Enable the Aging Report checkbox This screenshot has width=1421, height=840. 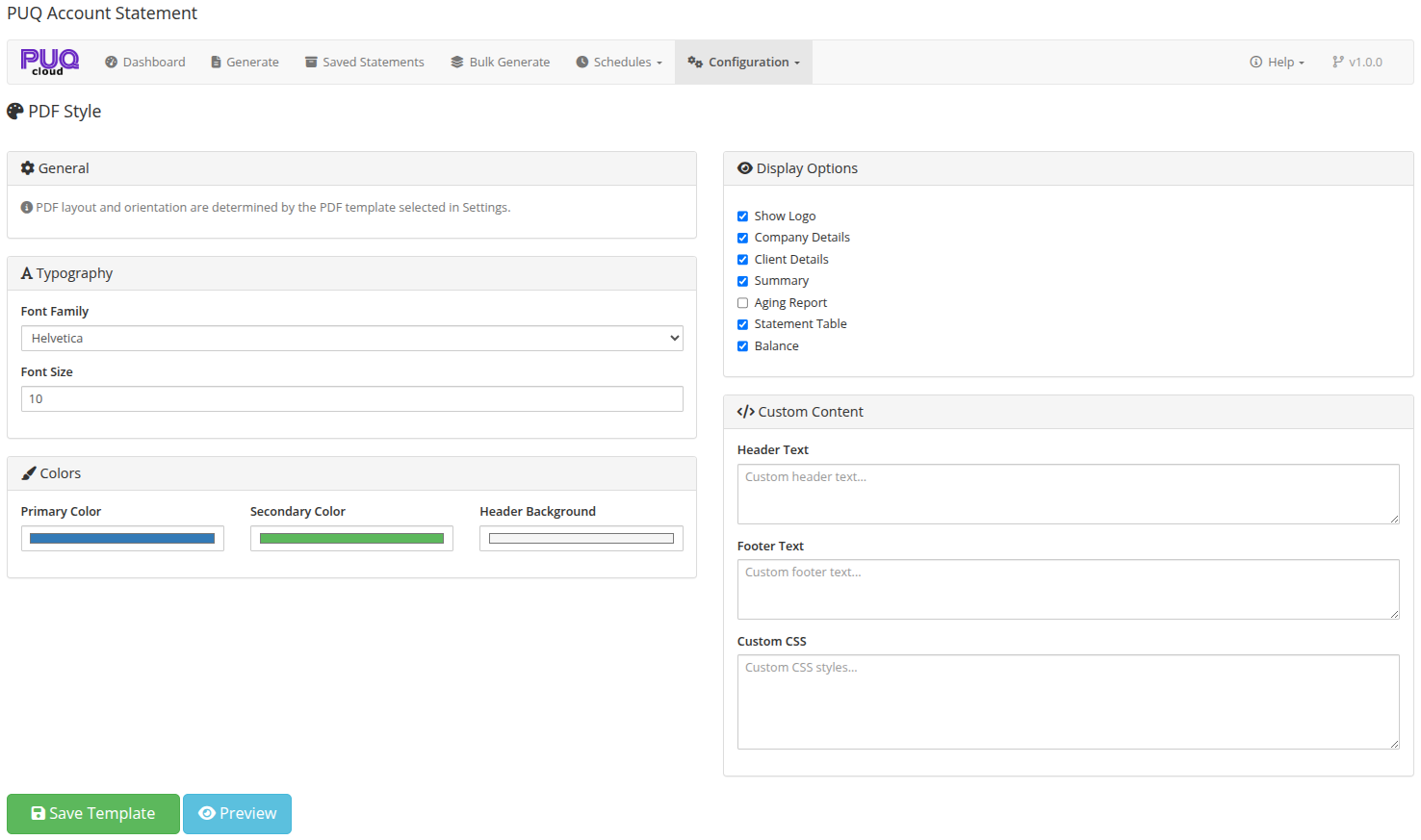[x=742, y=303]
